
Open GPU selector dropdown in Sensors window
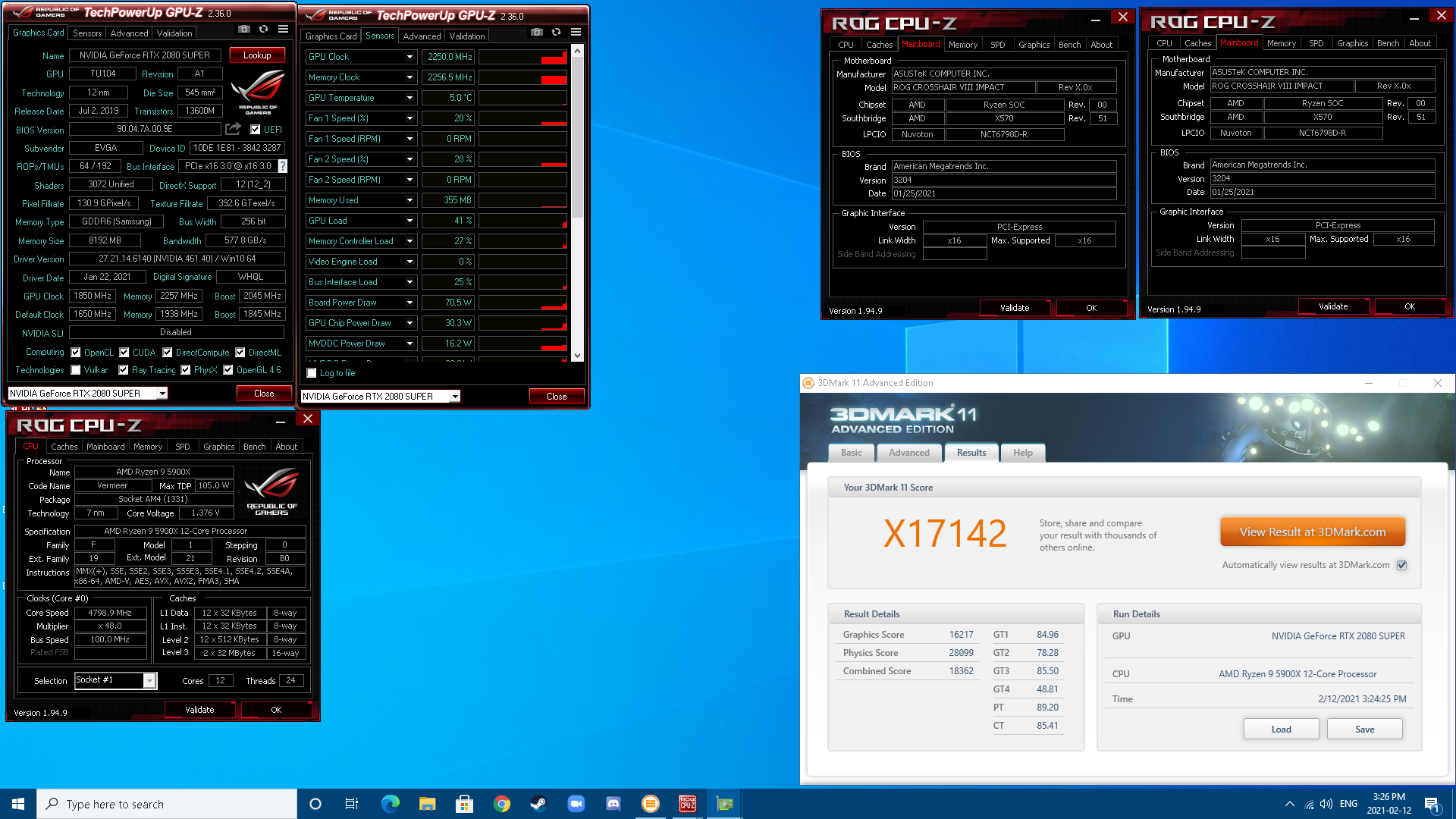pos(455,397)
